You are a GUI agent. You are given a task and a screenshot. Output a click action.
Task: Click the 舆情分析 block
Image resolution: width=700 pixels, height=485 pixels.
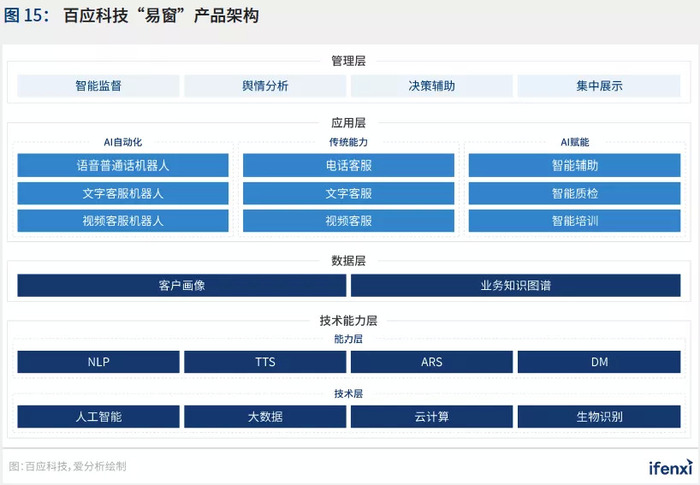265,86
